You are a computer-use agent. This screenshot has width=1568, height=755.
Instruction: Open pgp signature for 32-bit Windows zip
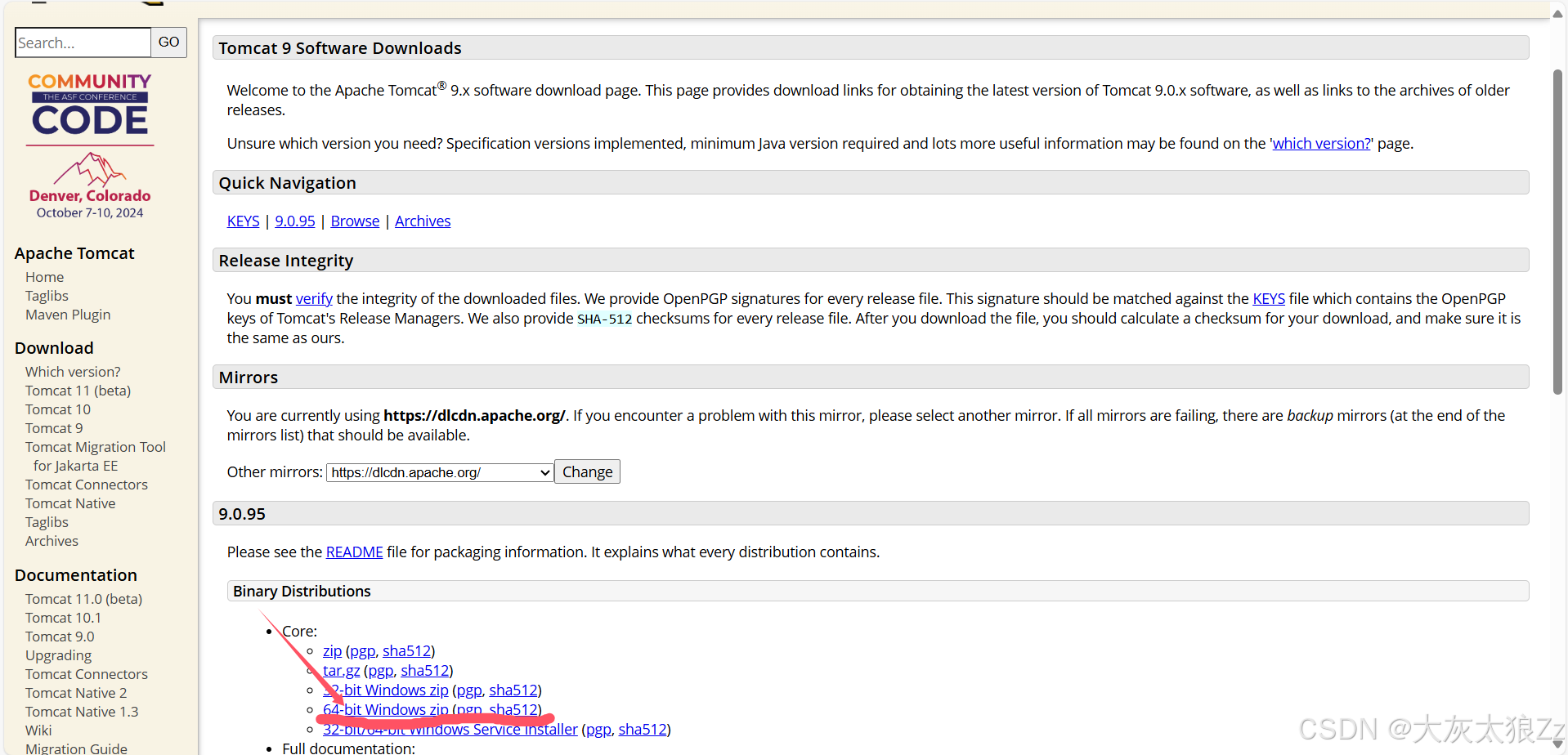(468, 690)
